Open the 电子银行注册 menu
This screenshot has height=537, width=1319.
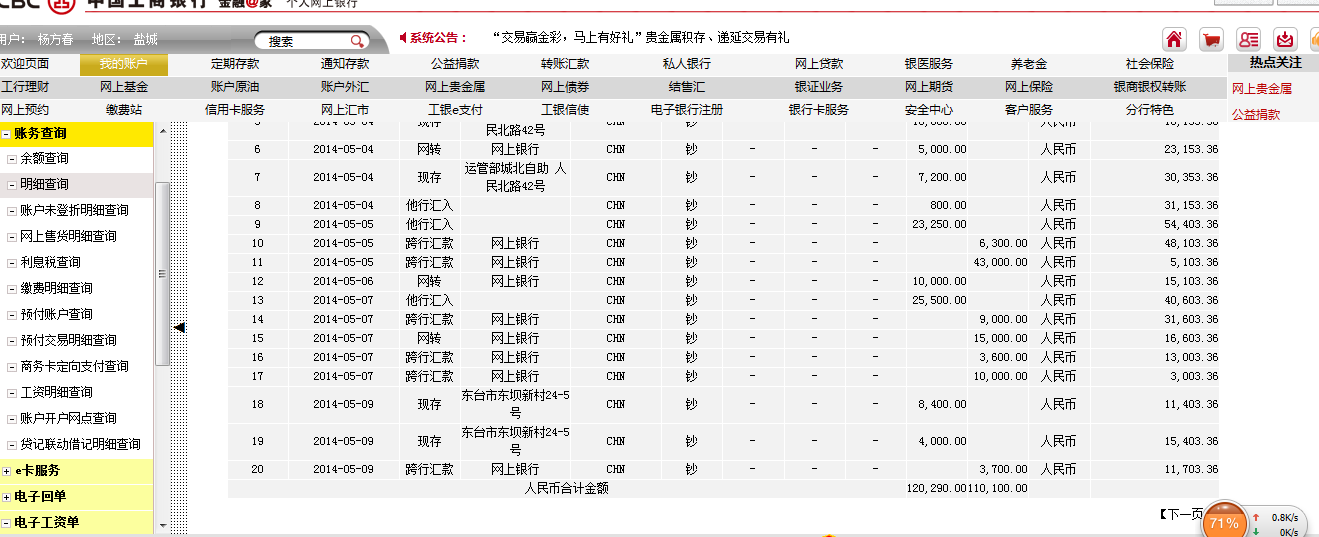click(x=687, y=110)
